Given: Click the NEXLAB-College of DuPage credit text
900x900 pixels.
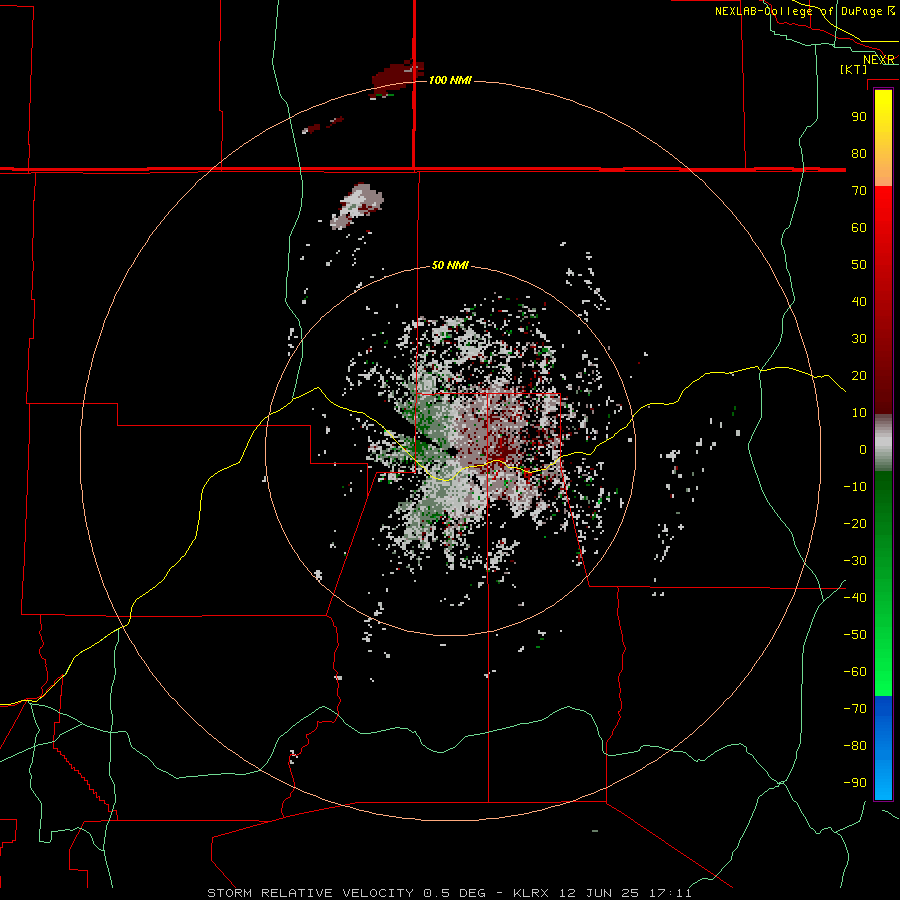Looking at the screenshot, I should 805,11.
